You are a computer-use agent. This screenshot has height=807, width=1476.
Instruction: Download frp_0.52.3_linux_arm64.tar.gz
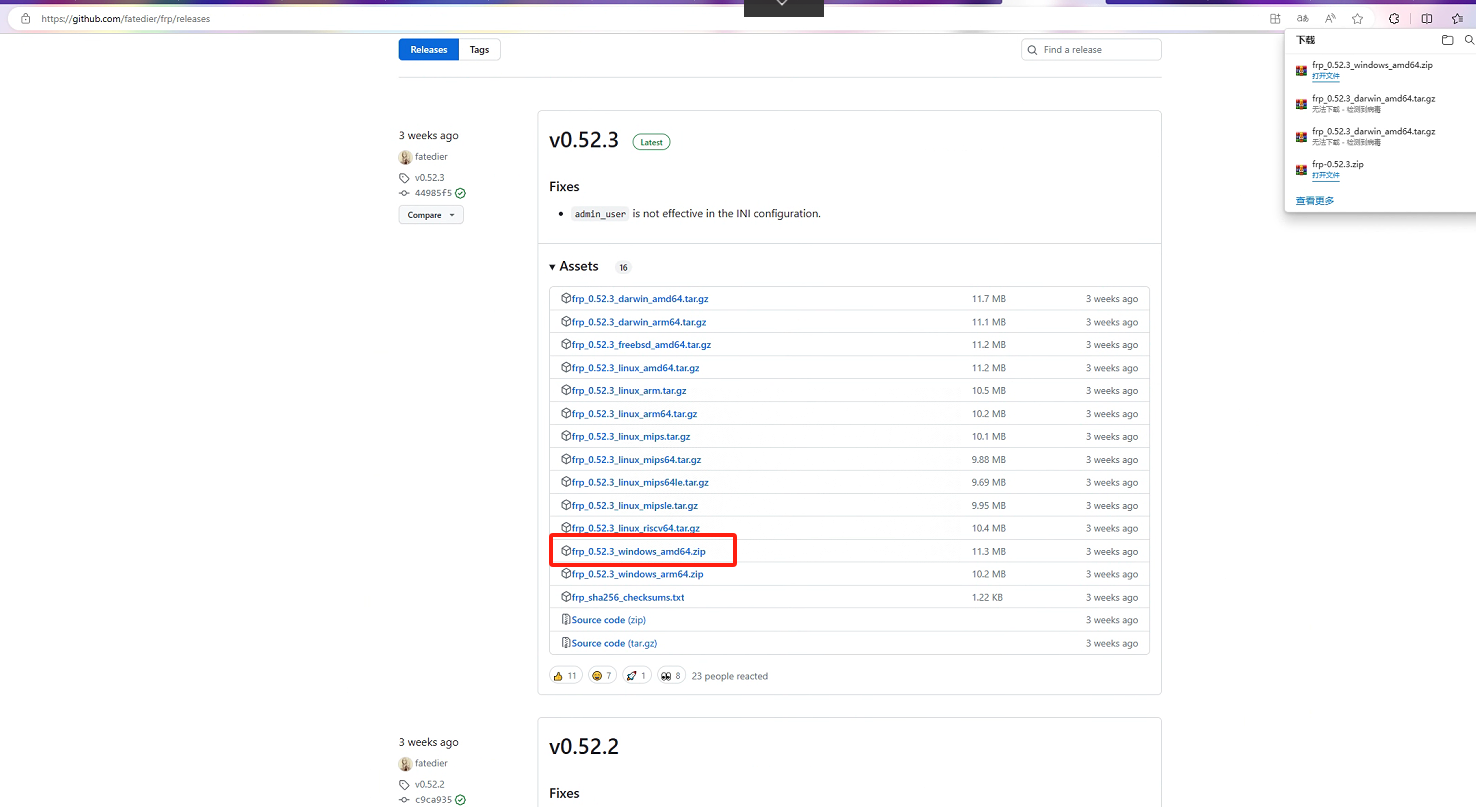[x=634, y=414]
